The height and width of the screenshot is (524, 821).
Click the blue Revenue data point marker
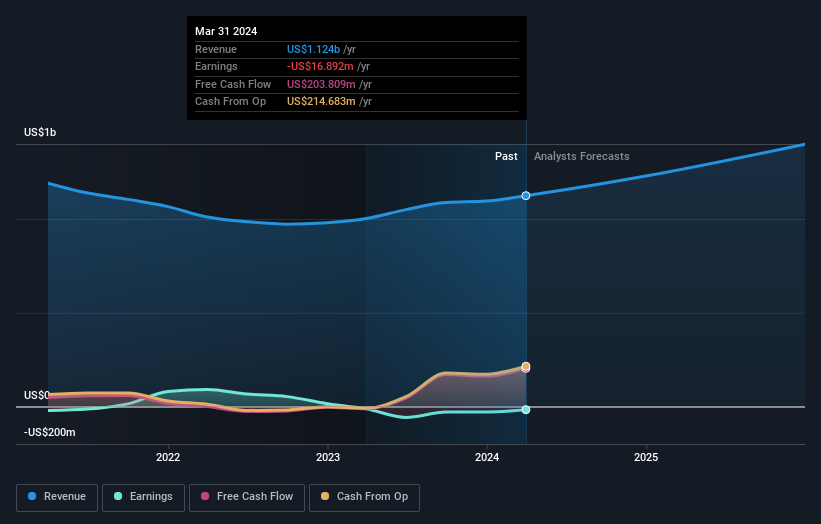click(526, 196)
